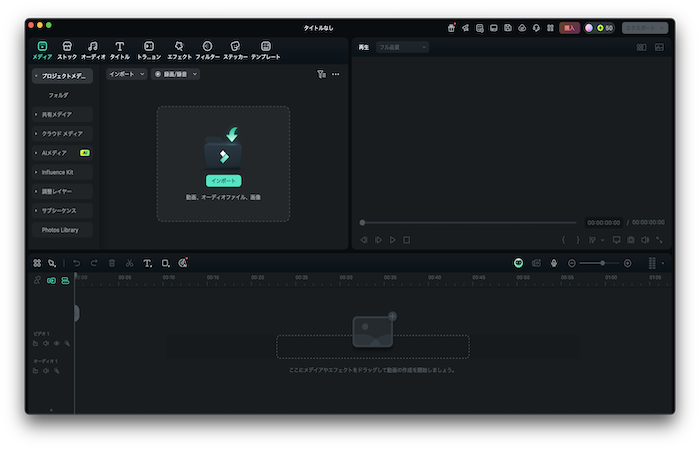The image size is (700, 450).
Task: Toggle the compare view icon in preview header
Action: 642,47
